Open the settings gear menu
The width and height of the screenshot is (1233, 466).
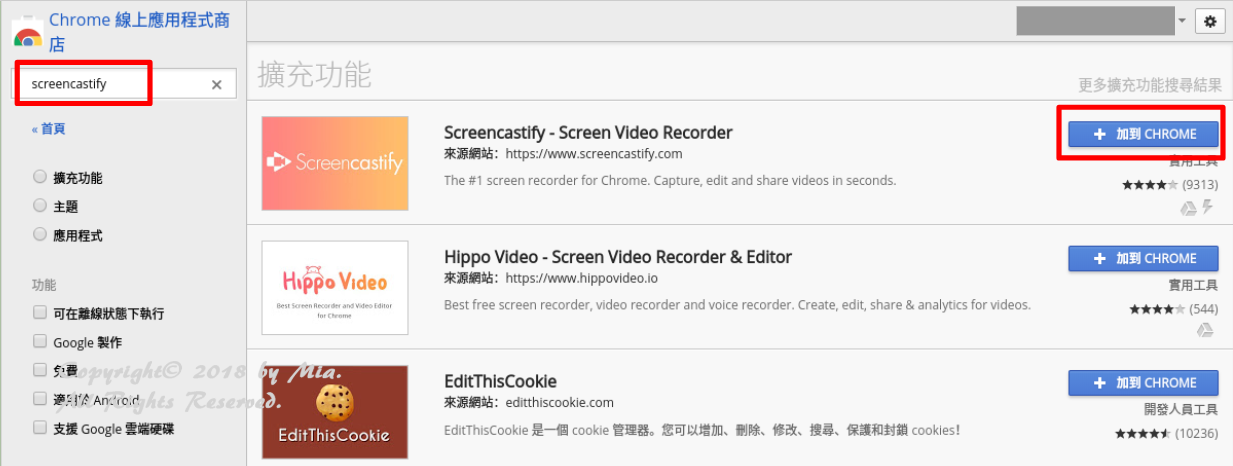(x=1210, y=21)
